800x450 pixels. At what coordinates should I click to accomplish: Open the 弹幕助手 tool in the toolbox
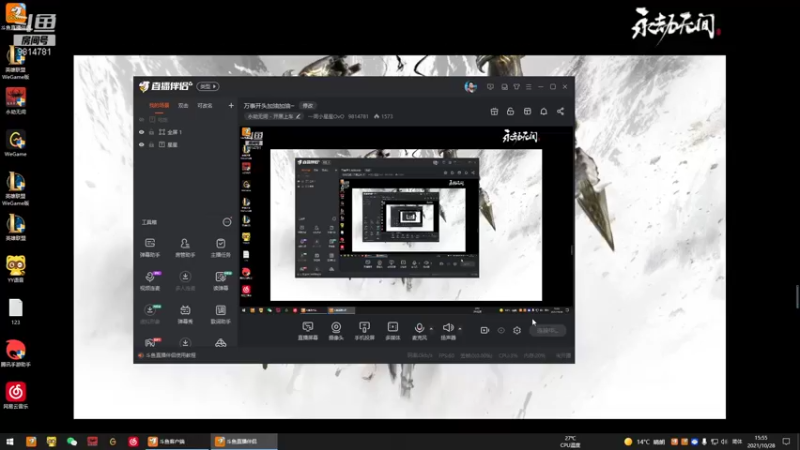149,247
